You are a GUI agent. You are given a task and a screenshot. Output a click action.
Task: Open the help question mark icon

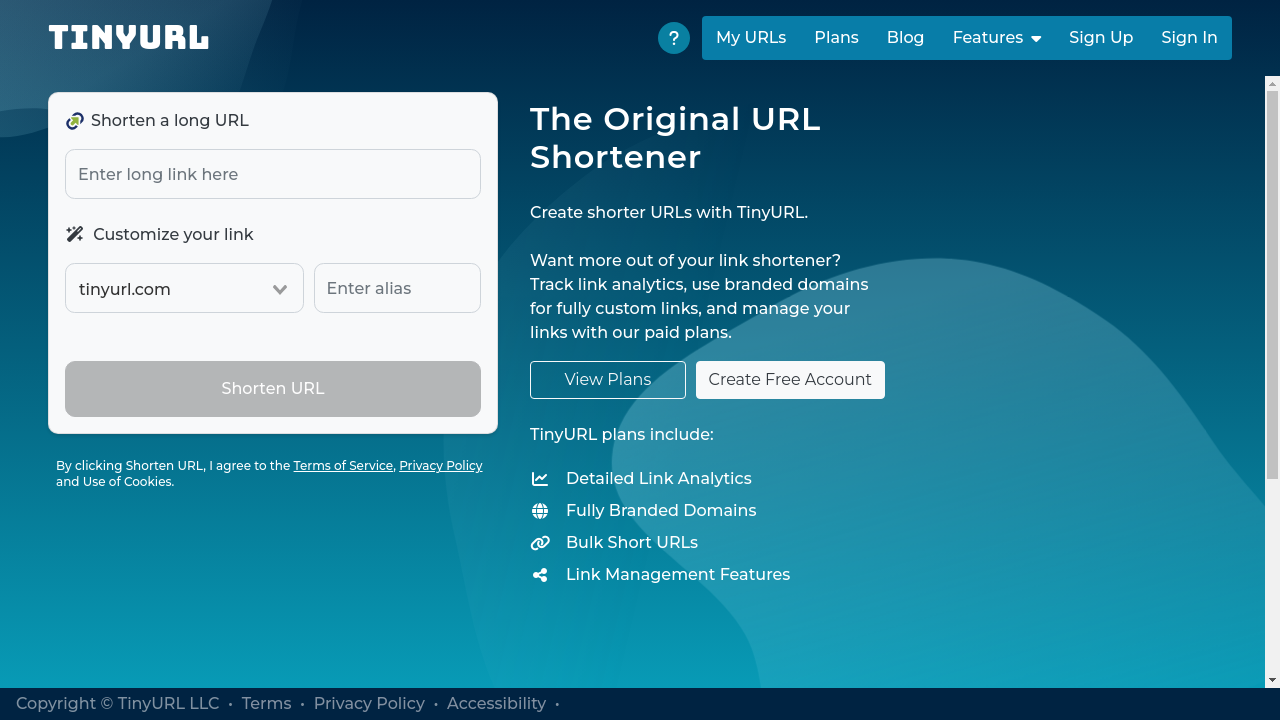674,37
